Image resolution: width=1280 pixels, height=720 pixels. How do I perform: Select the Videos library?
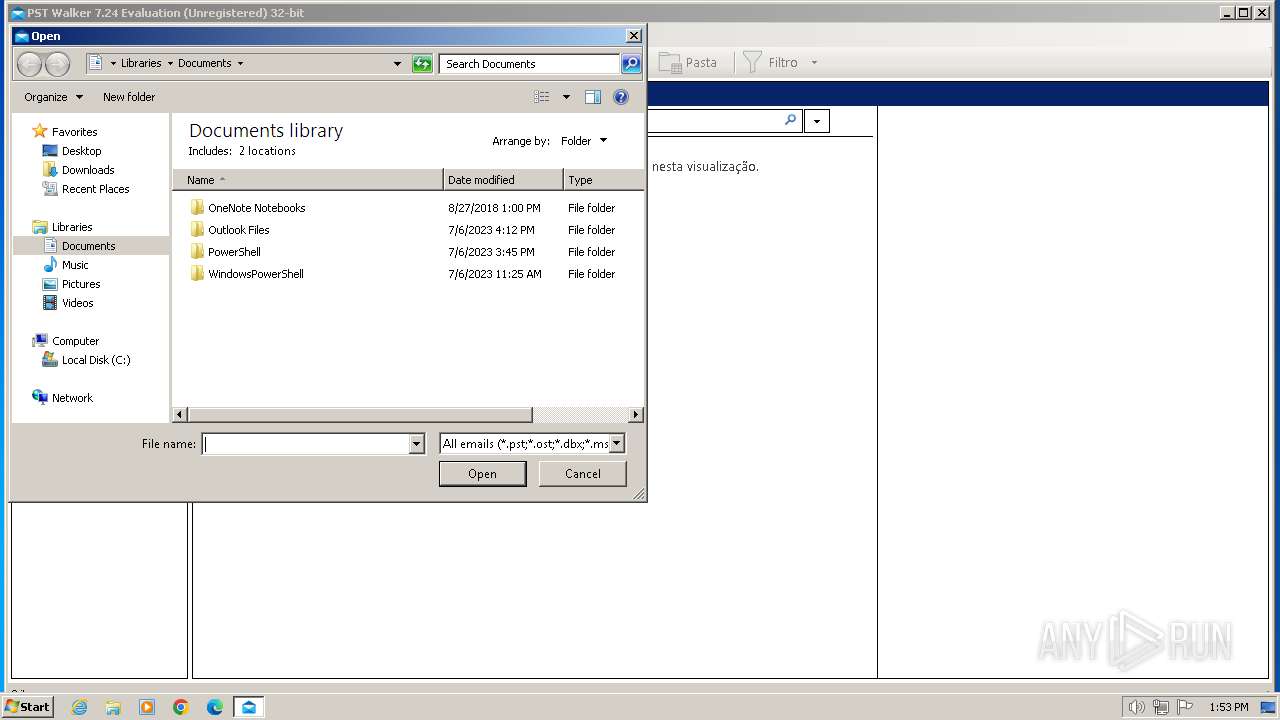77,303
